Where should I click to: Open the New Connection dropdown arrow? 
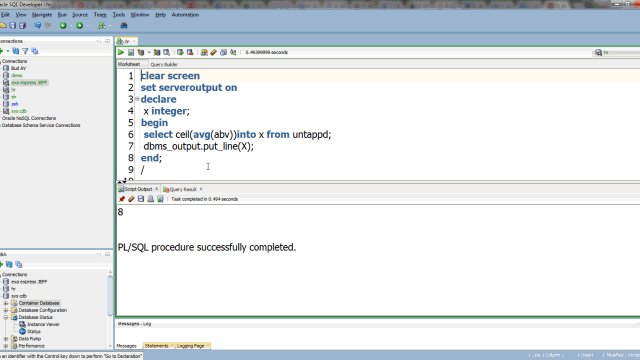pyautogui.click(x=8, y=51)
